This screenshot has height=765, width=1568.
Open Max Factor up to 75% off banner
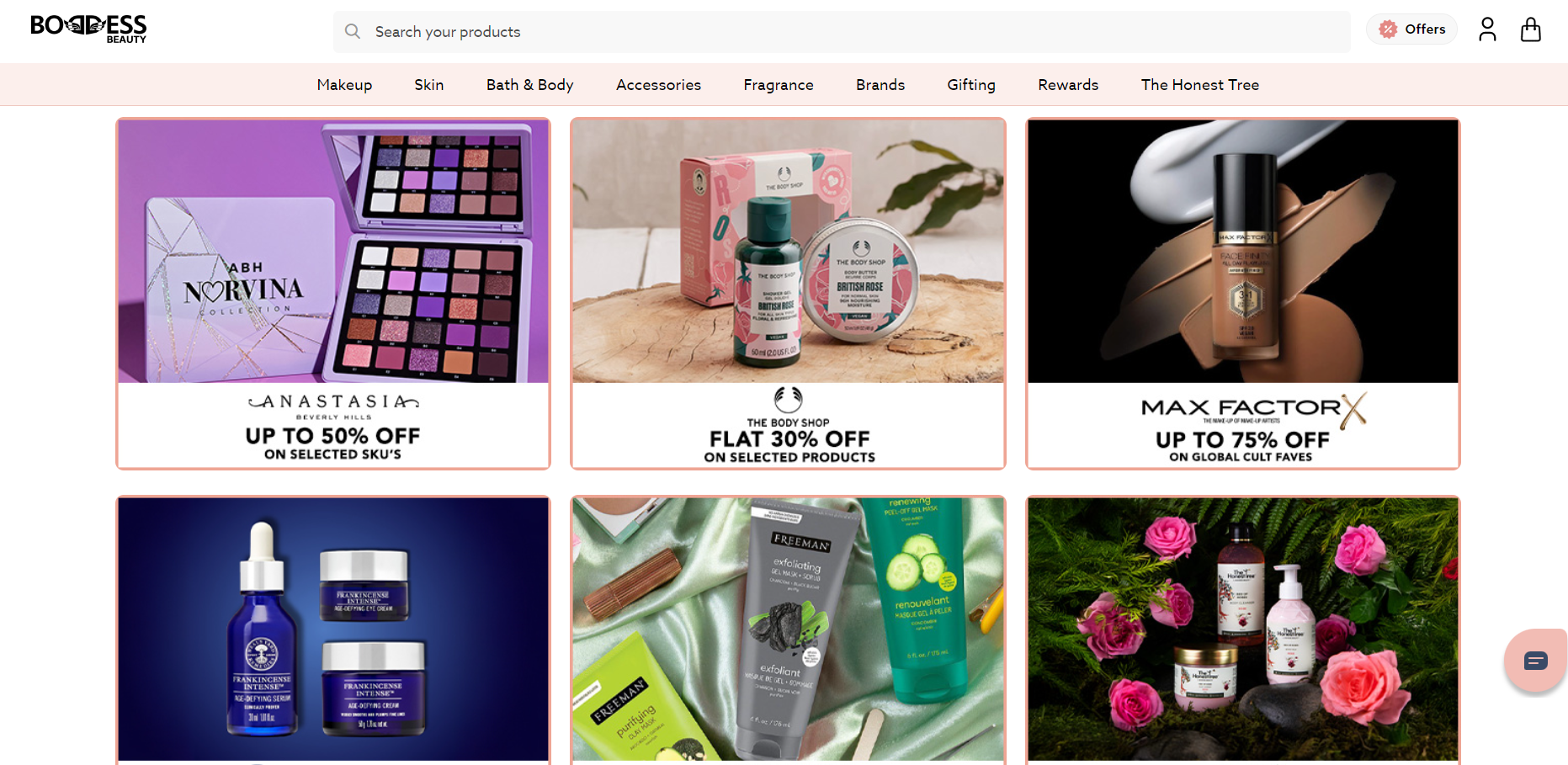pyautogui.click(x=1243, y=294)
